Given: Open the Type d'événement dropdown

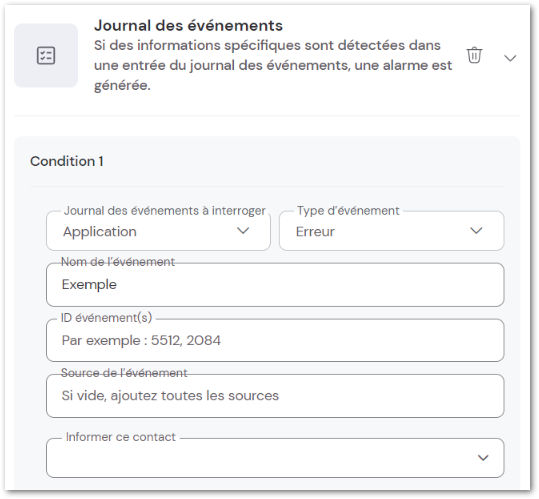Looking at the screenshot, I should [392, 231].
